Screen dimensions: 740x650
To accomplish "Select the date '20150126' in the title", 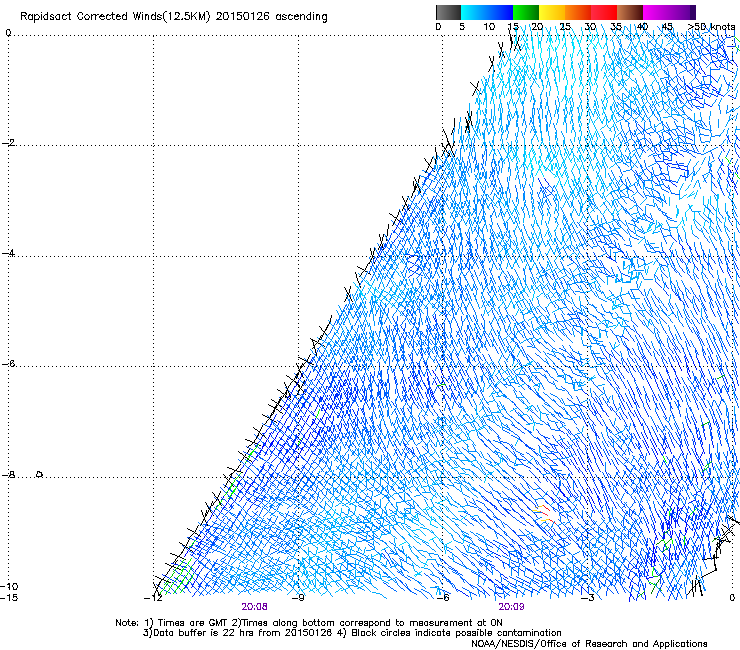I will [243, 17].
